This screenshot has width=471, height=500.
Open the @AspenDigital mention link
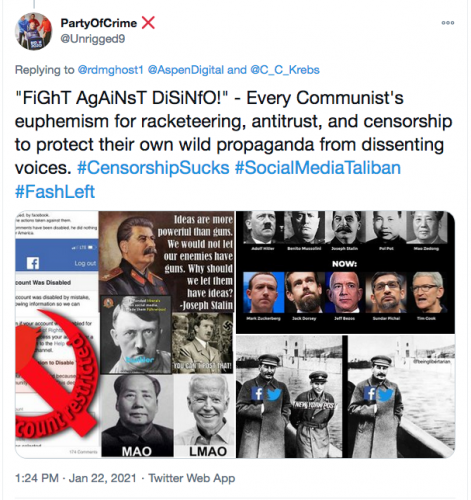[x=185, y=70]
